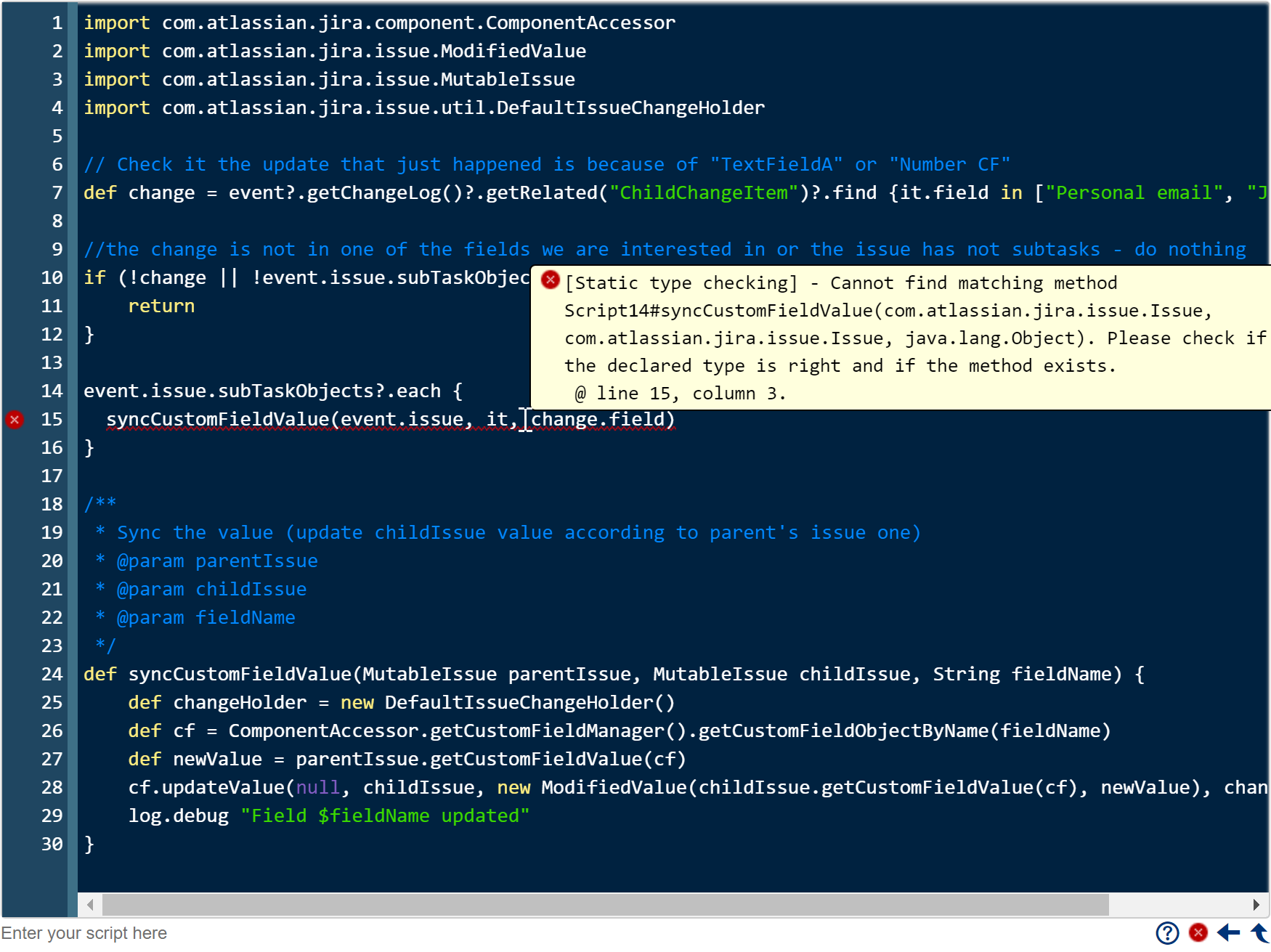The image size is (1271, 952).
Task: Click the DefaultIssueChangeHolder import line
Action: point(424,107)
